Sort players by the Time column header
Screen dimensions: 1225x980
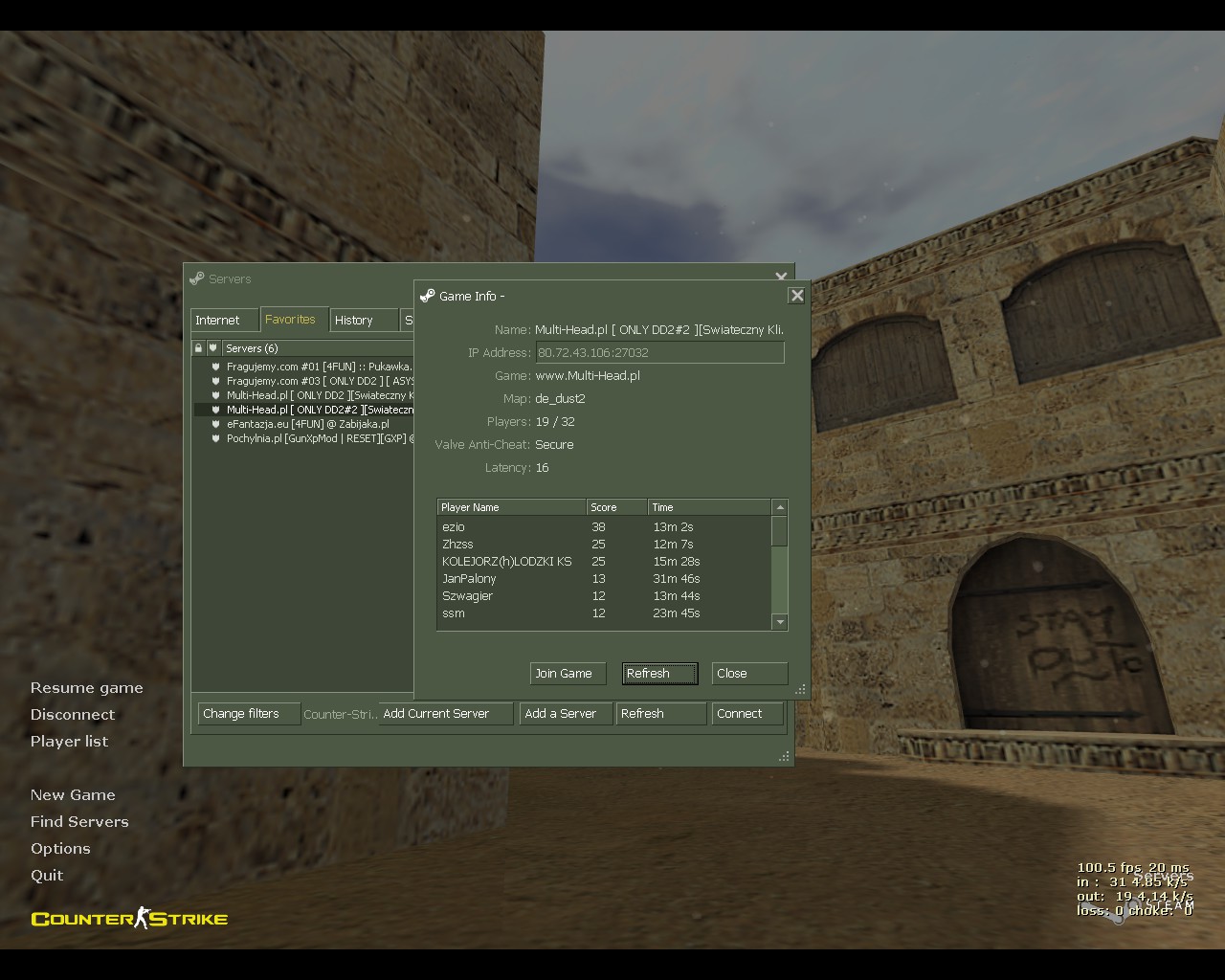[709, 507]
